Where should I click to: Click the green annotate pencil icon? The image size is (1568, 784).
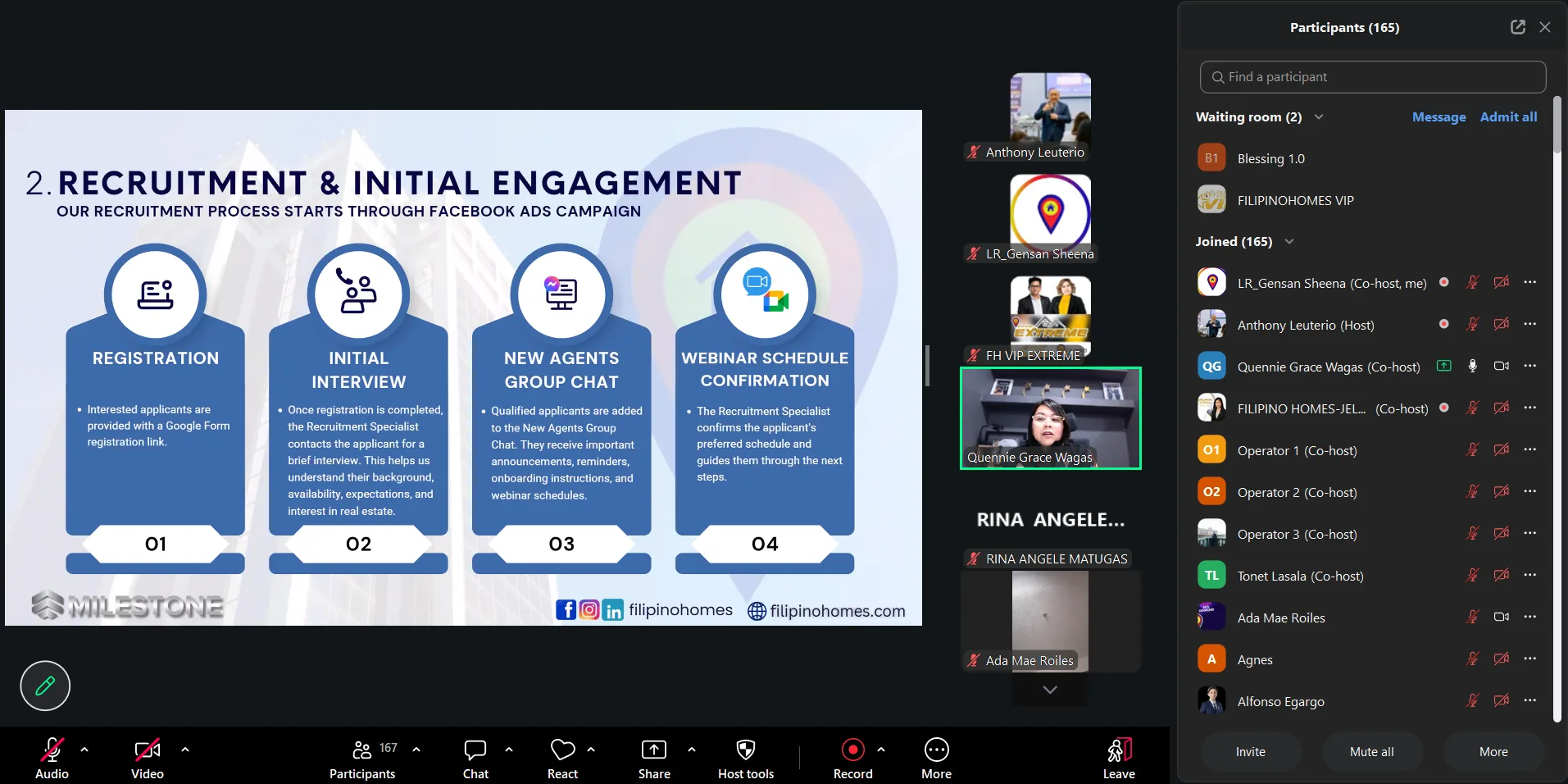(x=45, y=686)
